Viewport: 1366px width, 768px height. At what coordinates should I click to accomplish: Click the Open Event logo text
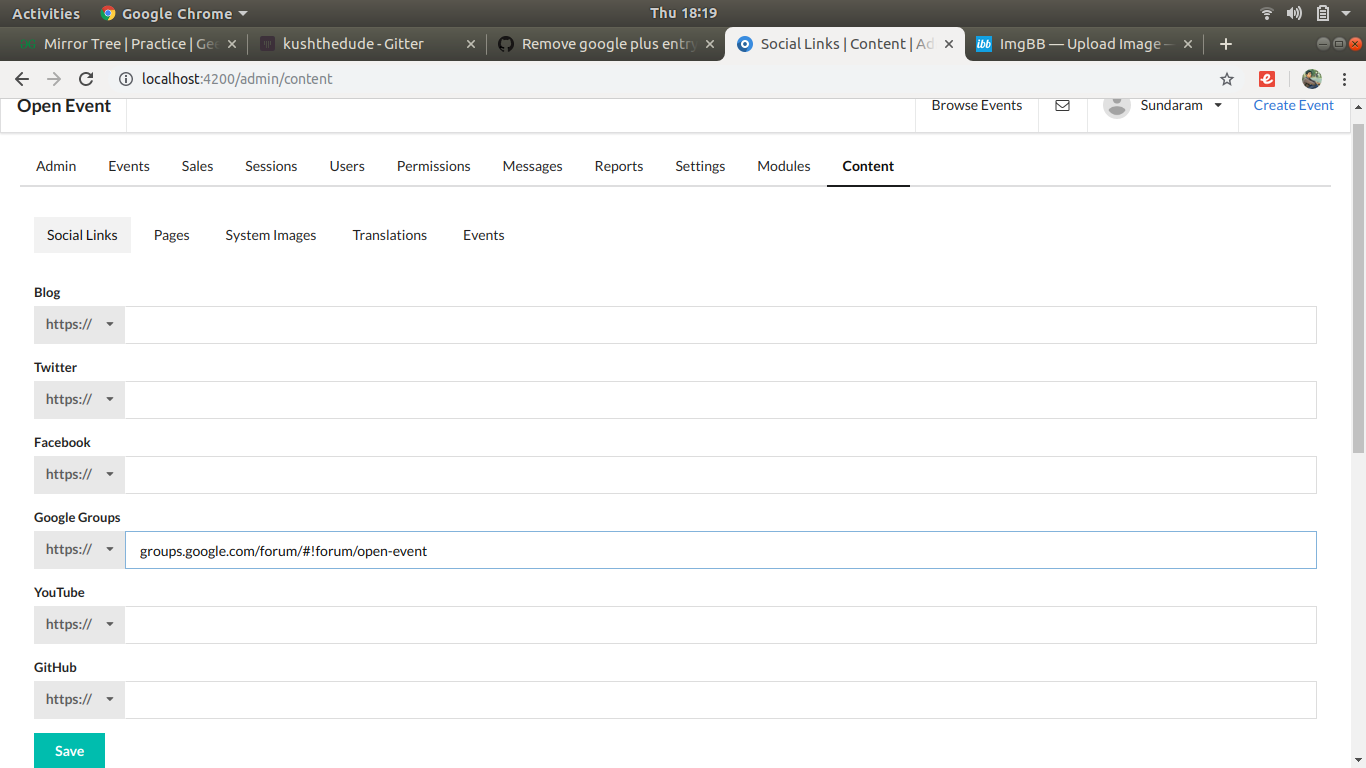coord(64,106)
